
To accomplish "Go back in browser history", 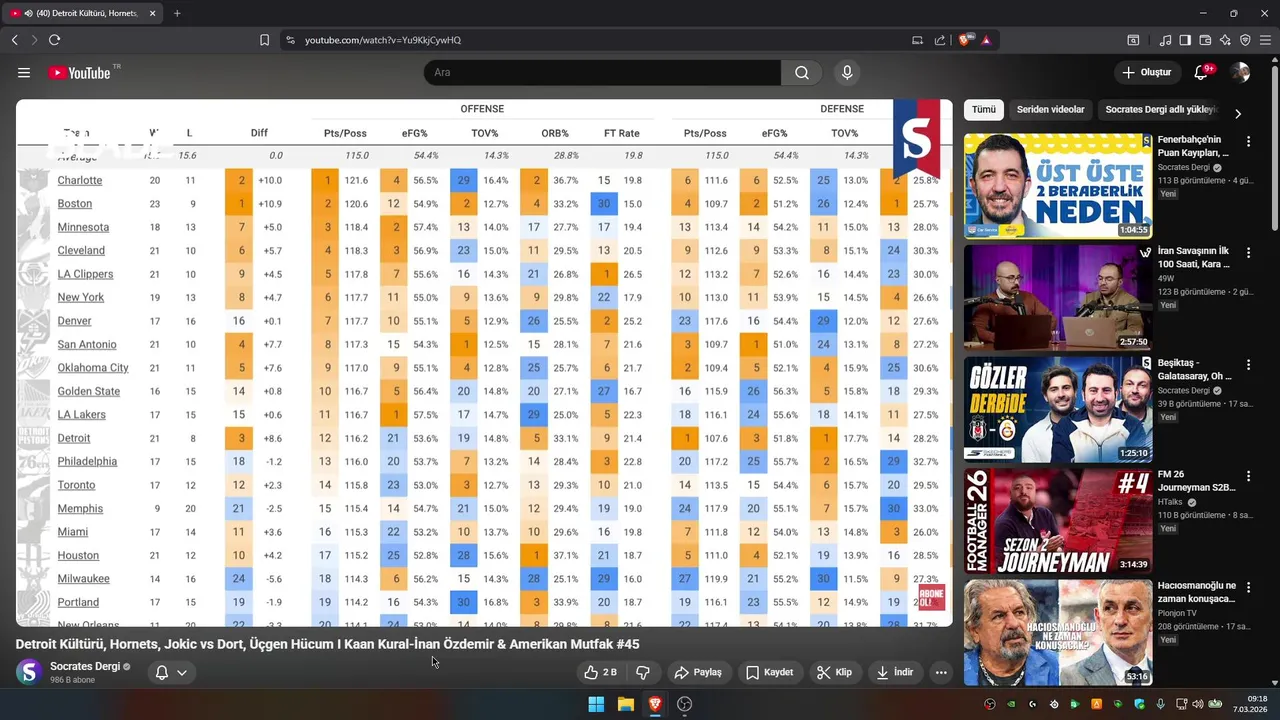I will [14, 40].
